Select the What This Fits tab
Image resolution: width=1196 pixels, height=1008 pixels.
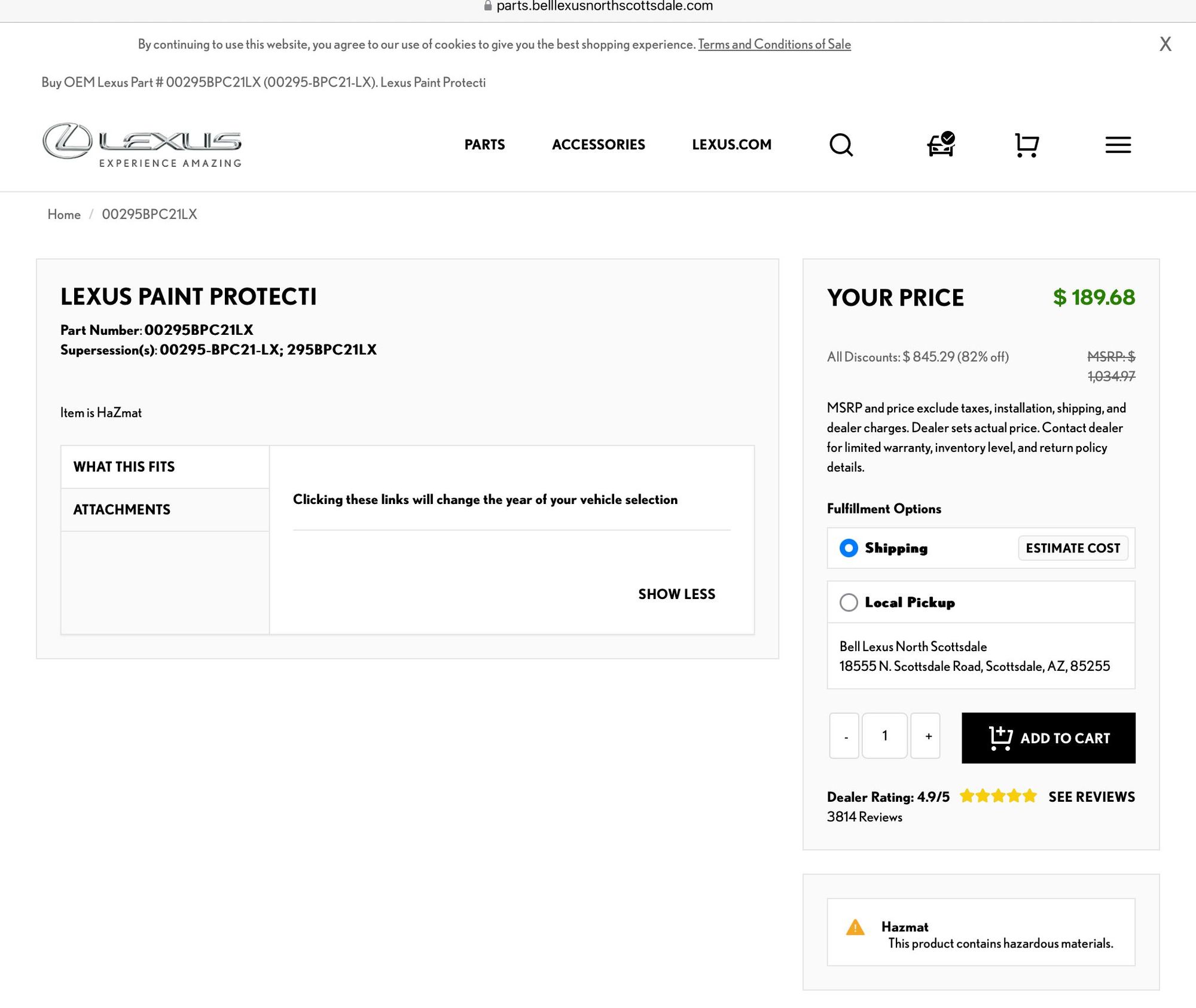124,466
